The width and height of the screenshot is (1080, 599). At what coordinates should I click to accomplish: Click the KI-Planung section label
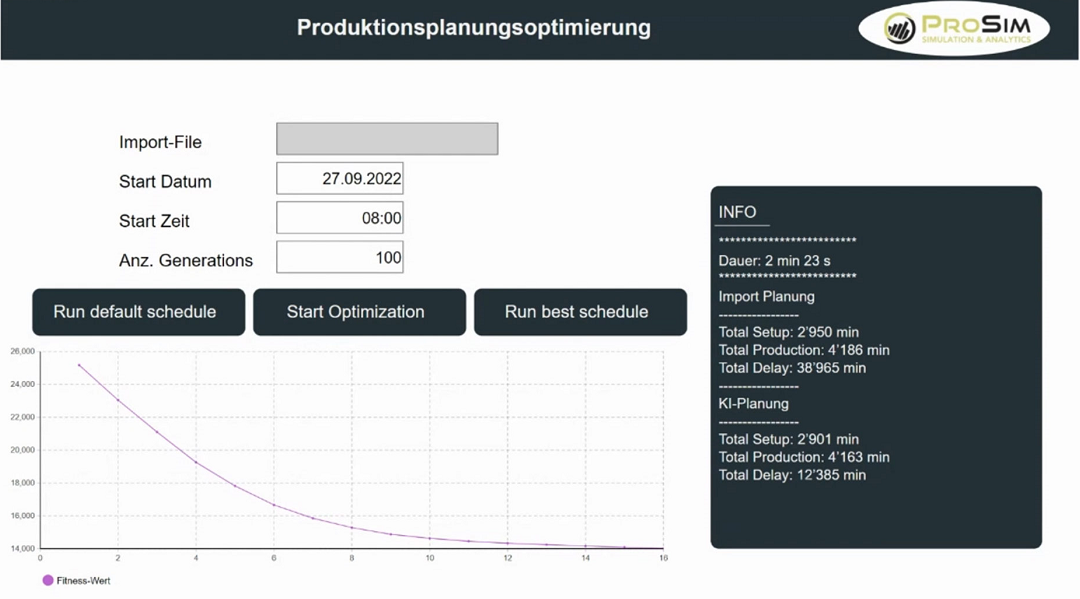754,404
